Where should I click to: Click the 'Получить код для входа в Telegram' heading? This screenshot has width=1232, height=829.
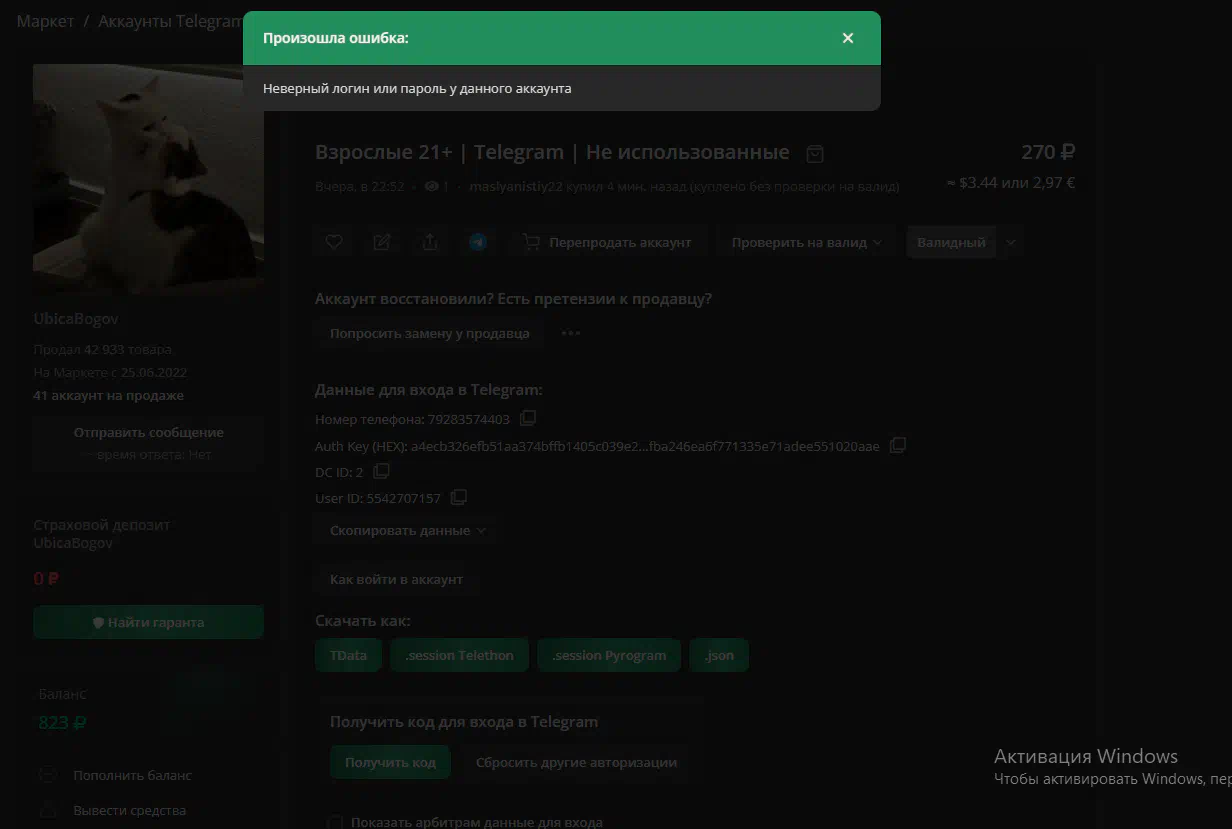click(x=464, y=721)
